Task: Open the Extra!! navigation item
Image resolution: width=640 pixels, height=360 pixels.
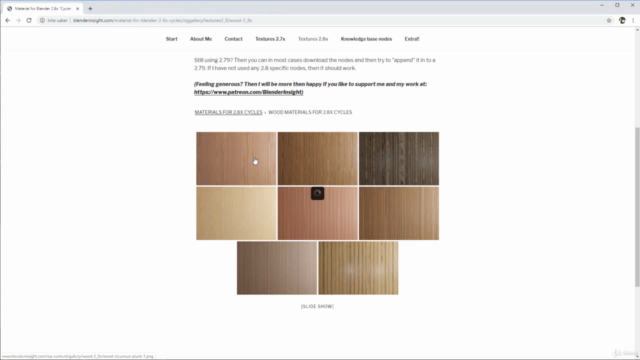Action: point(412,39)
